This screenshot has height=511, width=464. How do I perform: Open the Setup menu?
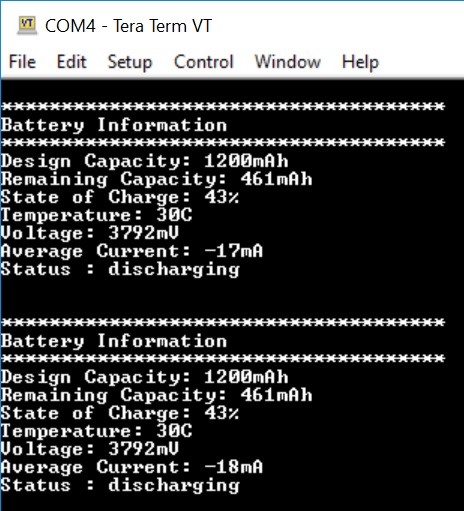(x=130, y=62)
